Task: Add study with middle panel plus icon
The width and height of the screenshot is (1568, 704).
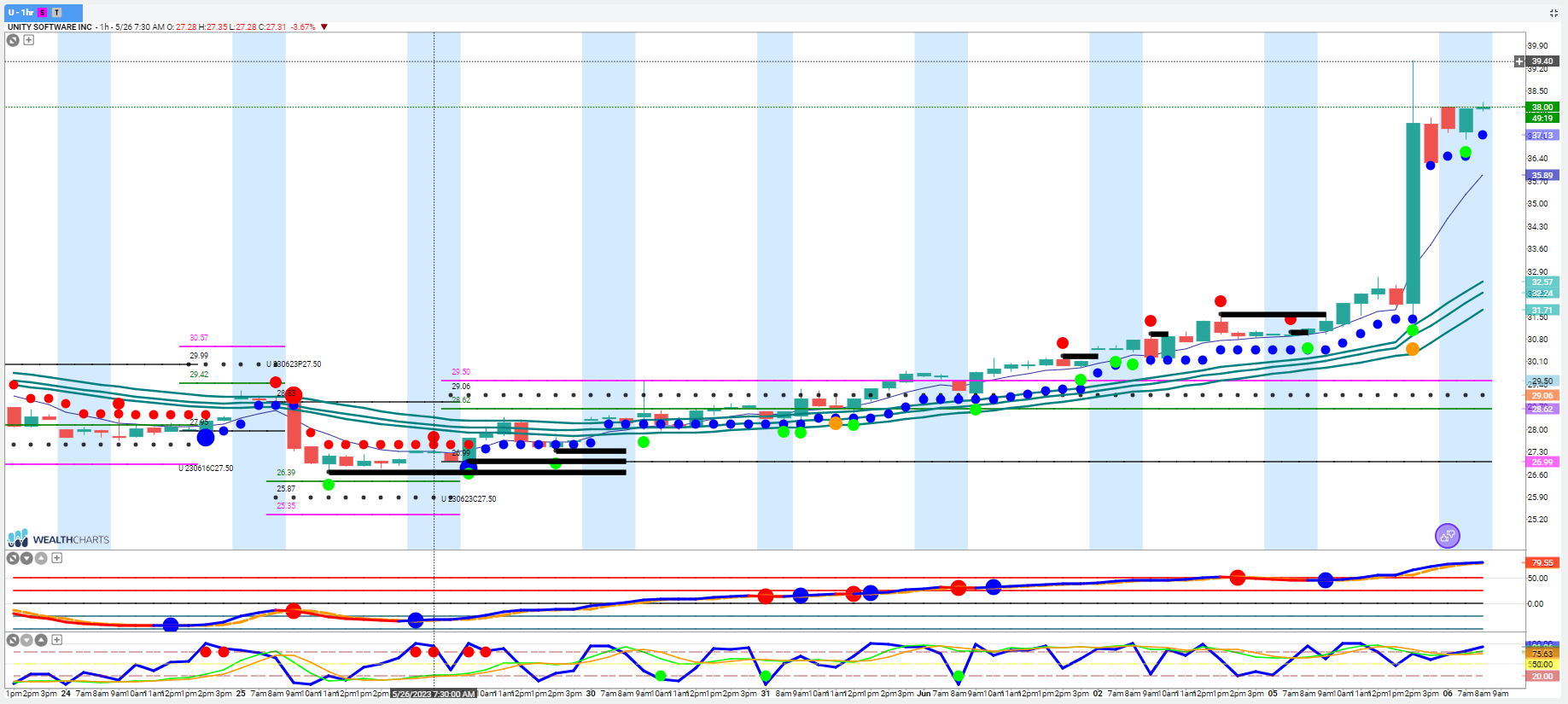Action: [56, 558]
